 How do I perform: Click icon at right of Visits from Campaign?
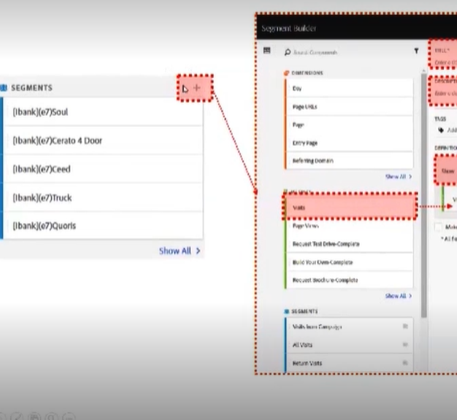[405, 326]
